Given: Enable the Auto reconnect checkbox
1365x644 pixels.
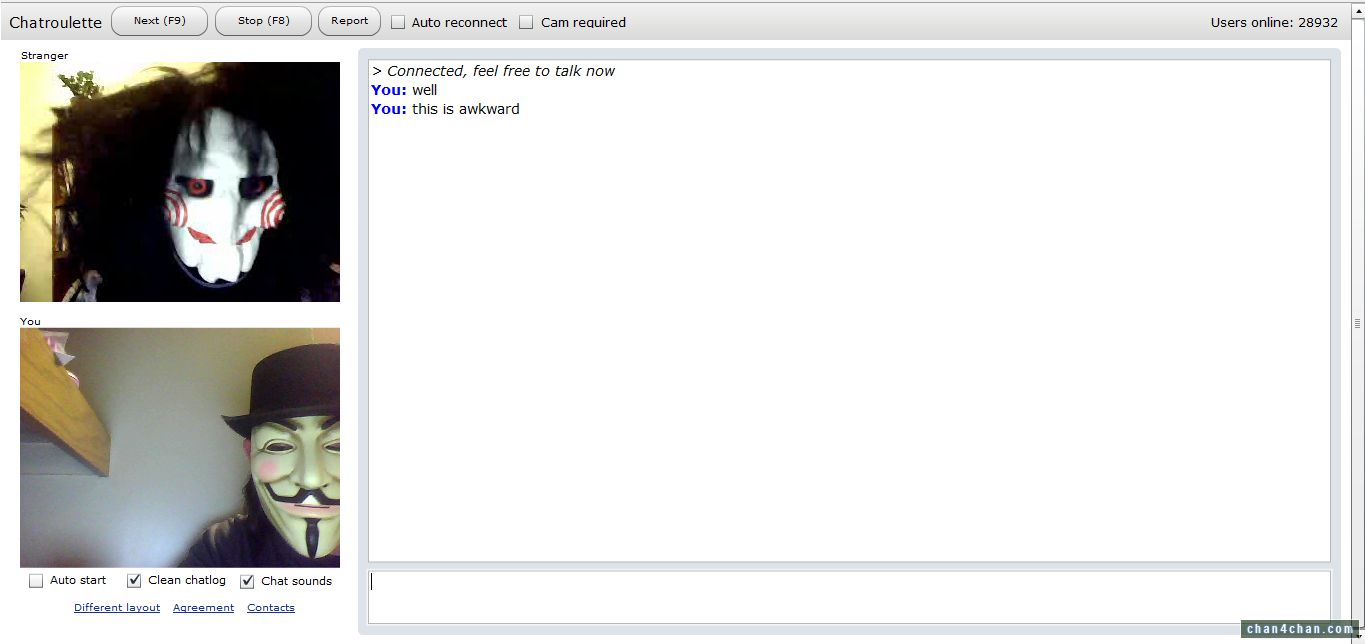Looking at the screenshot, I should (398, 22).
